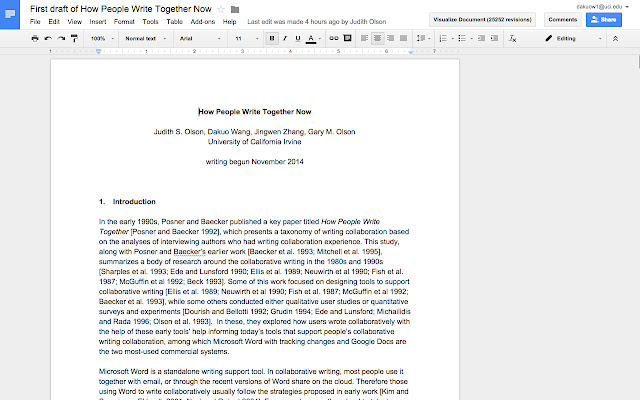Viewport: 640px width, 400px height.
Task: Open the Comments button
Action: (562, 20)
